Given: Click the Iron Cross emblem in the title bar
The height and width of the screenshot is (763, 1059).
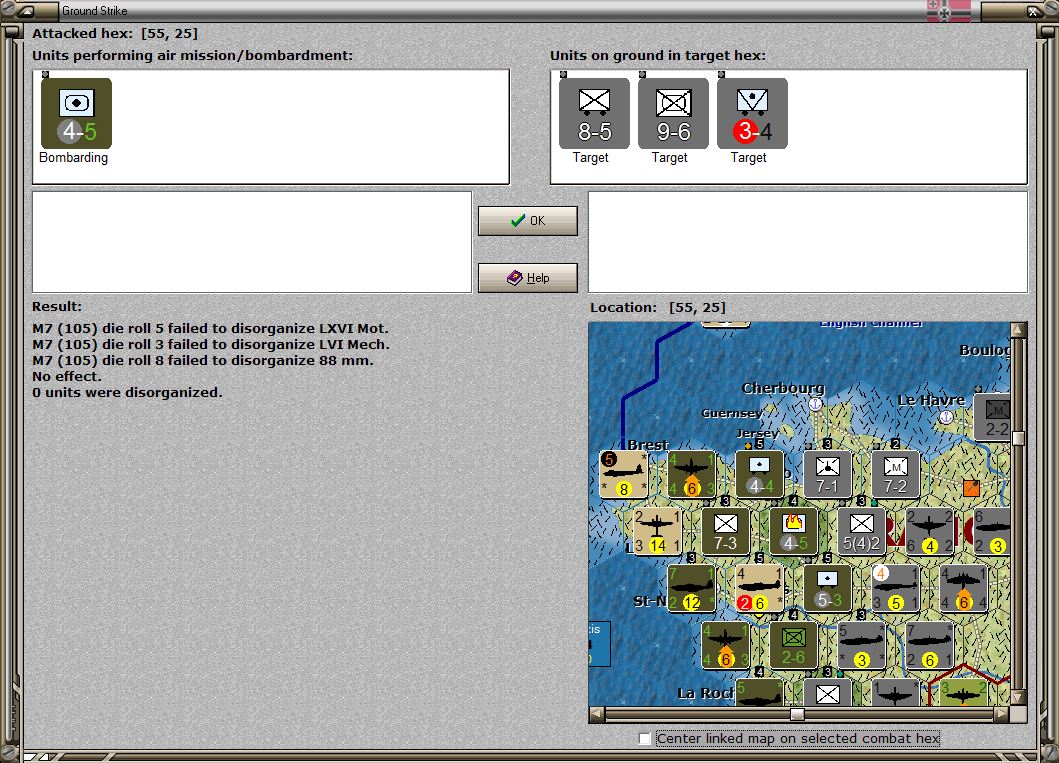Looking at the screenshot, I should coord(945,10).
